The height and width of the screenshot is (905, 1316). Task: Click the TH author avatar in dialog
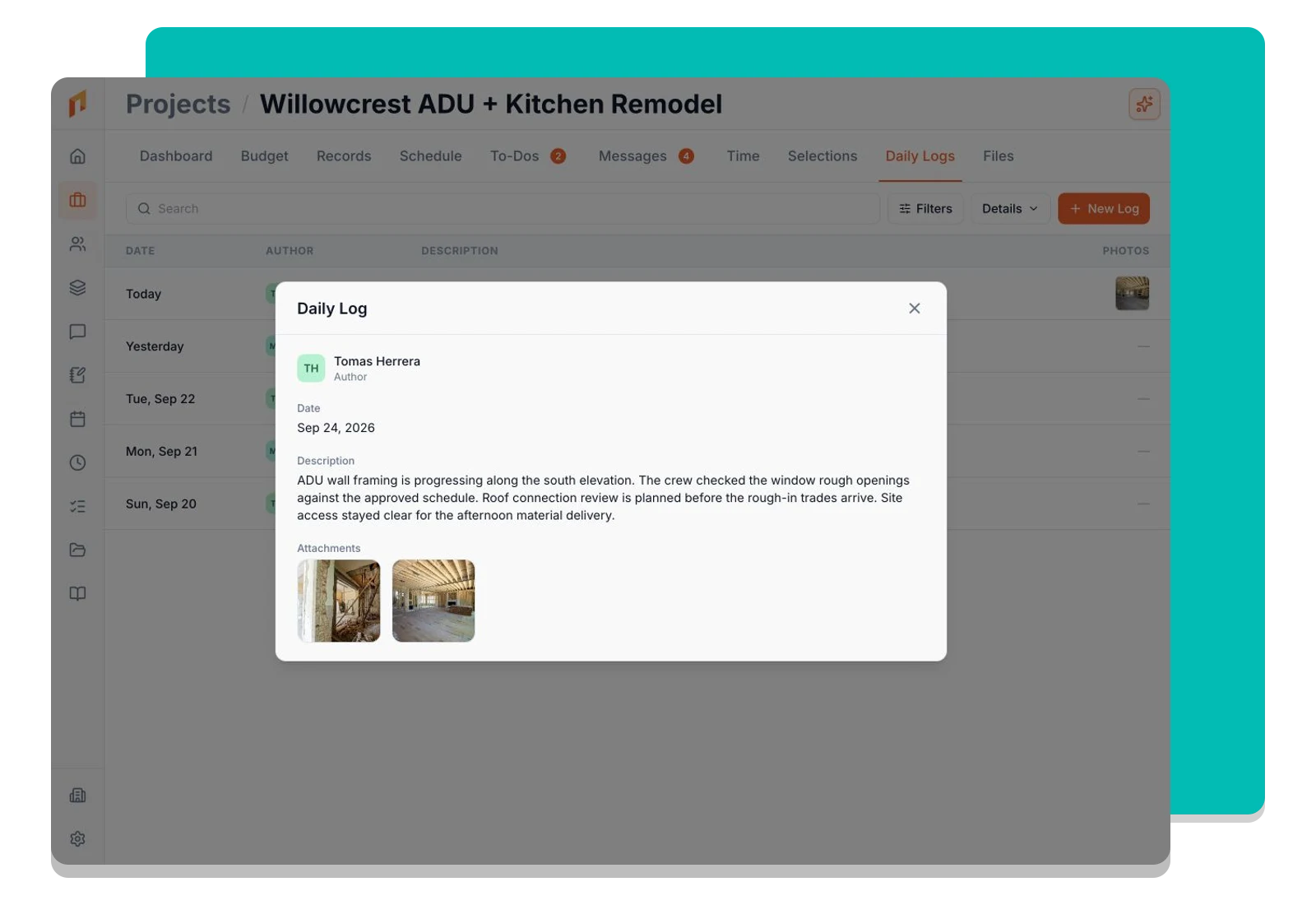pyautogui.click(x=311, y=369)
